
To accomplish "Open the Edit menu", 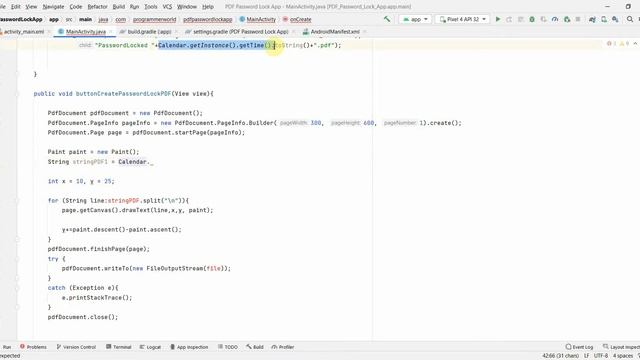I will pyautogui.click(x=16, y=7).
